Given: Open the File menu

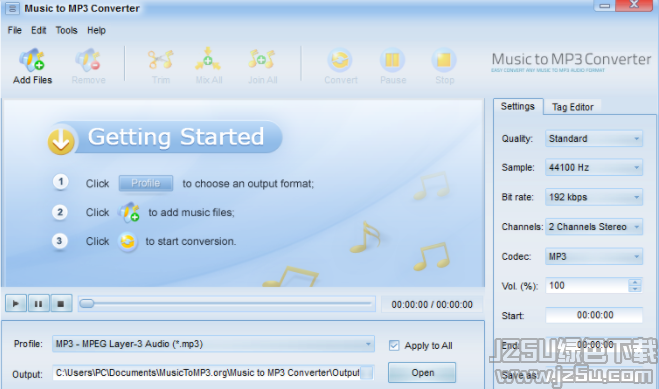Looking at the screenshot, I should click(14, 30).
